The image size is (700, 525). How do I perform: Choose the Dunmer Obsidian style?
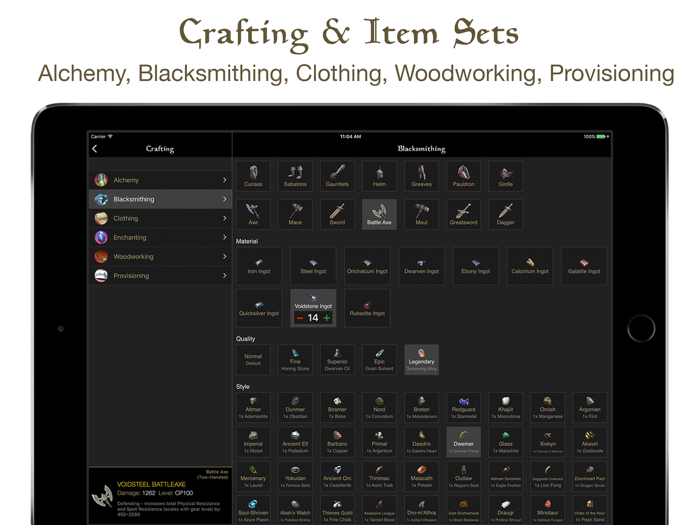(x=295, y=407)
